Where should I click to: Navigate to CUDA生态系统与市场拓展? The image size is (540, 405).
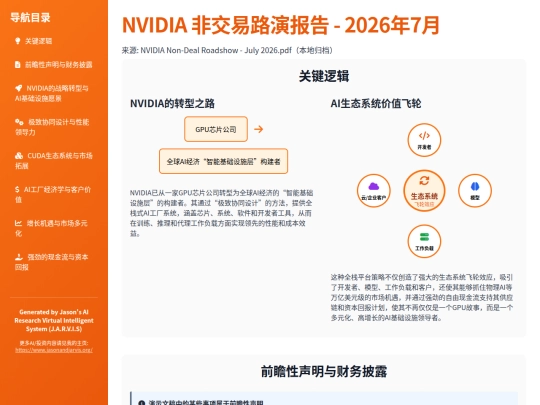(54, 160)
